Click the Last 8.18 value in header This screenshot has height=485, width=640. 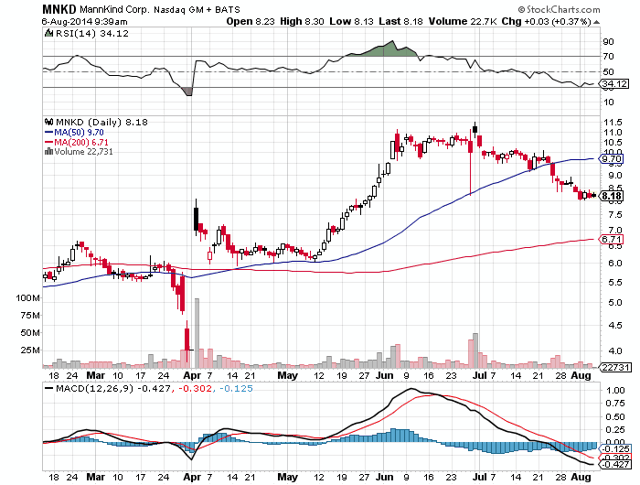tap(400, 21)
